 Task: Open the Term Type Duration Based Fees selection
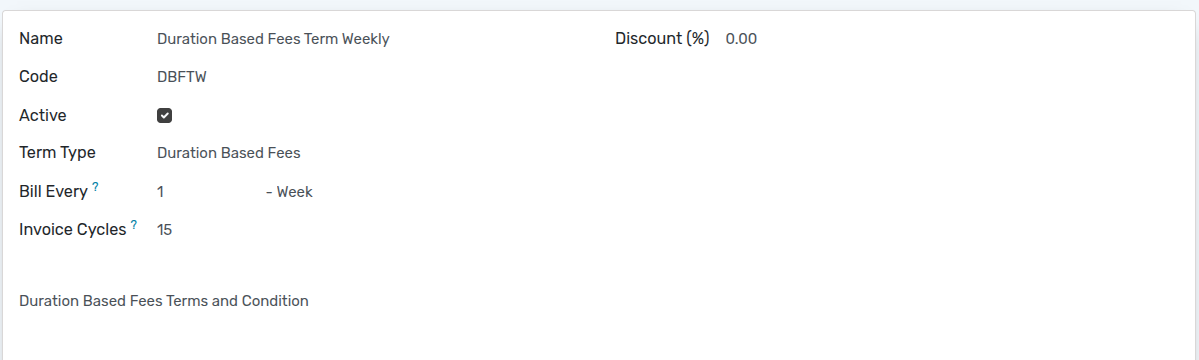pos(229,153)
